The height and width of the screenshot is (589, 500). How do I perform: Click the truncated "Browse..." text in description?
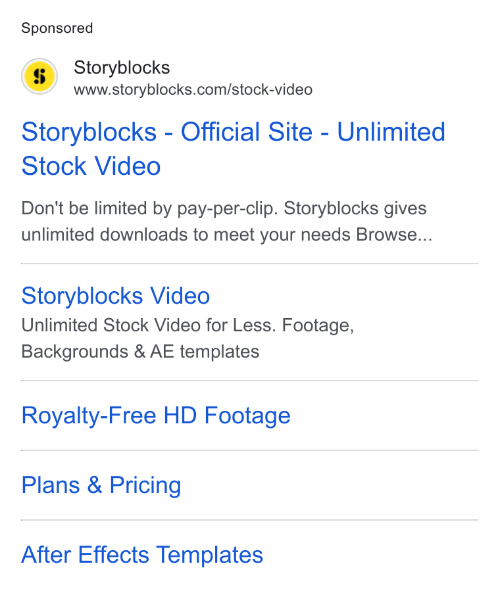pyautogui.click(x=394, y=235)
